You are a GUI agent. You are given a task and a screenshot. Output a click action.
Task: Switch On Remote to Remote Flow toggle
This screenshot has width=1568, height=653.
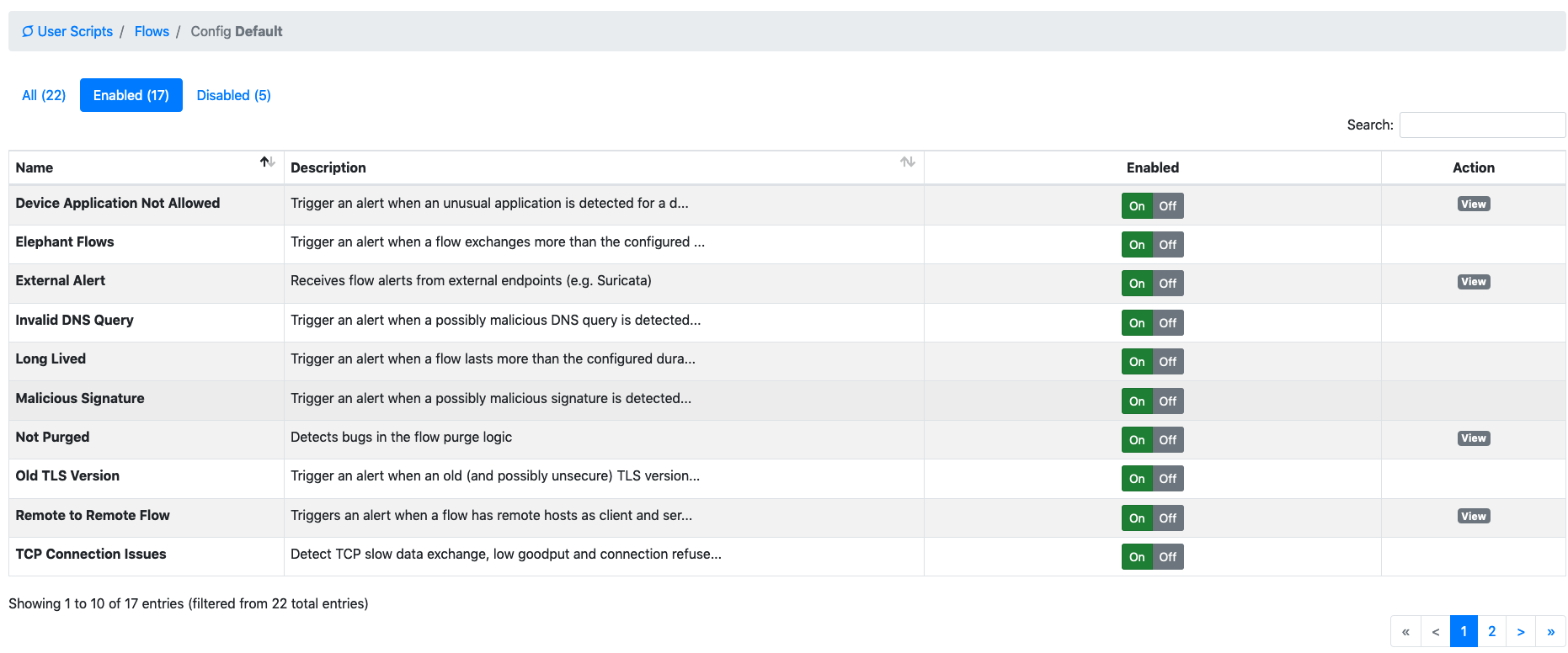[x=1137, y=518]
